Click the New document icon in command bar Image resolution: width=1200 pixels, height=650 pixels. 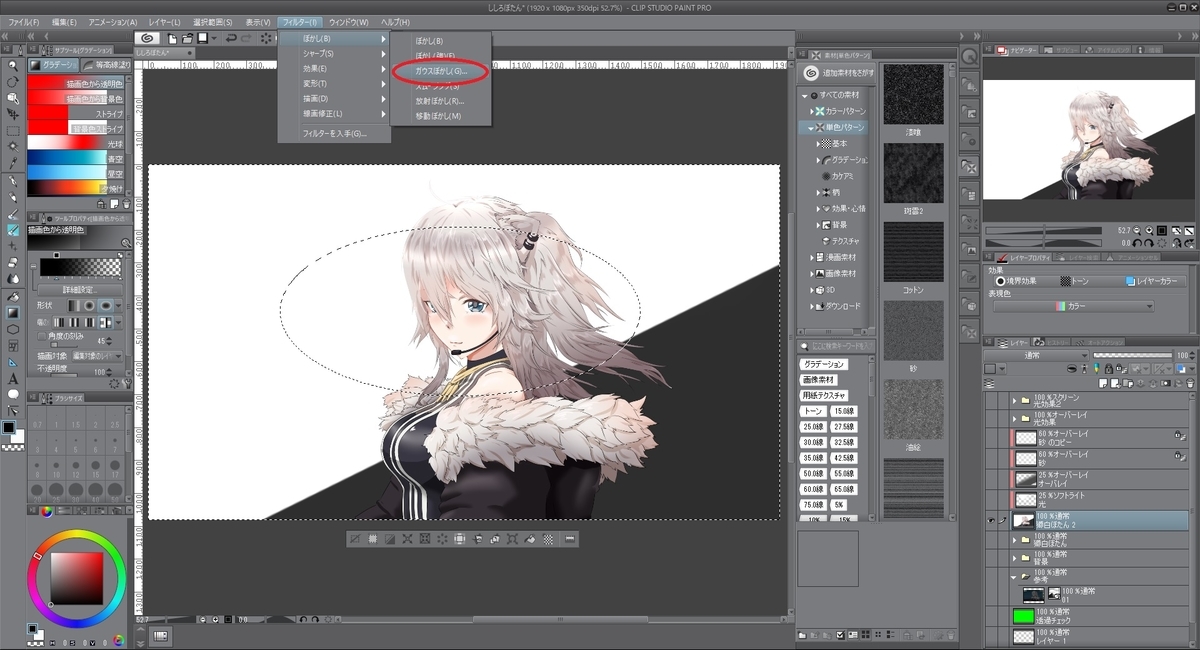pyautogui.click(x=173, y=38)
